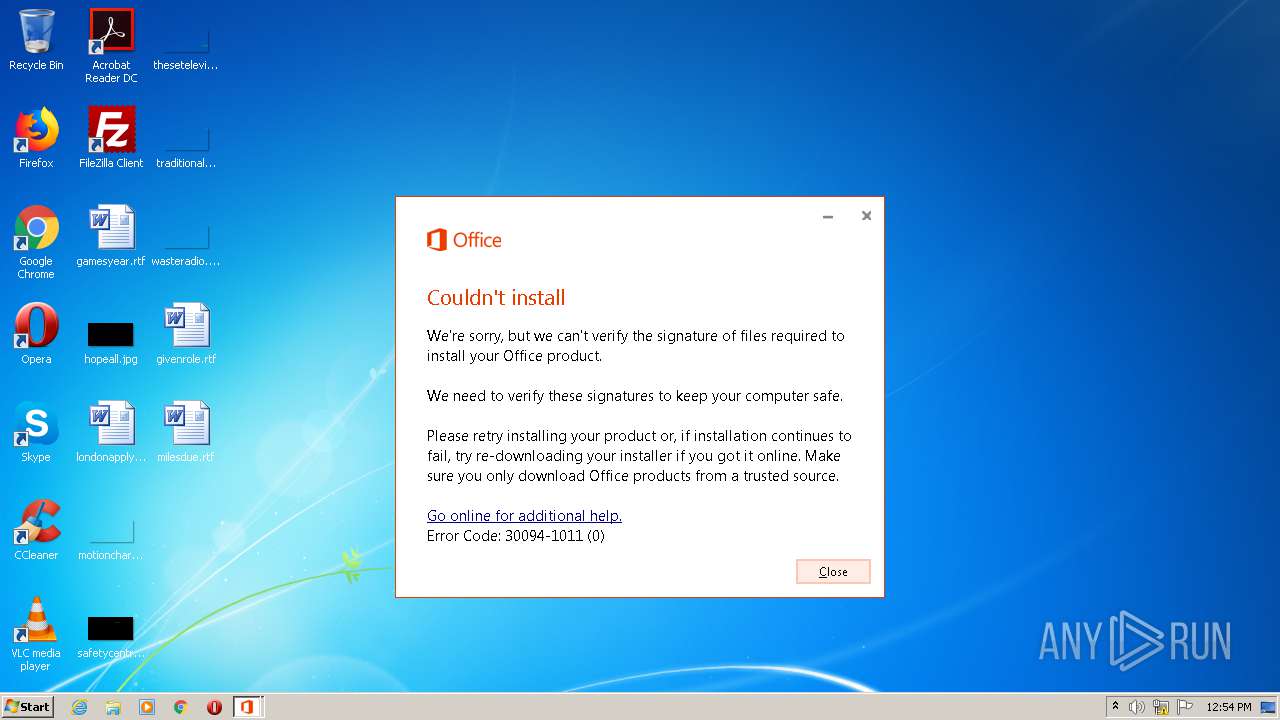Switch to Office installer taskbar button
The width and height of the screenshot is (1280, 720).
click(247, 707)
